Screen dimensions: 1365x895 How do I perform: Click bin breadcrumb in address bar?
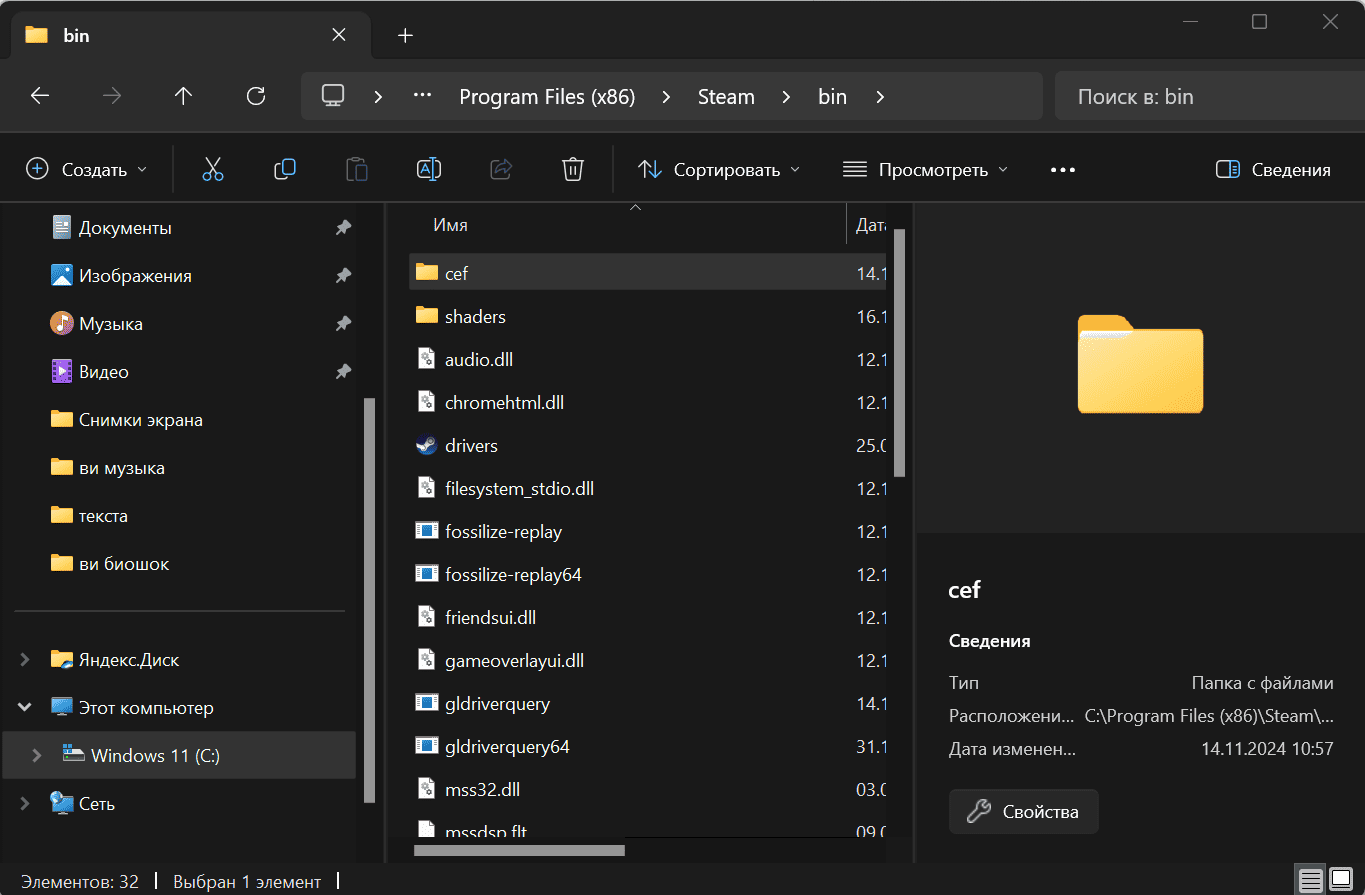(x=832, y=97)
